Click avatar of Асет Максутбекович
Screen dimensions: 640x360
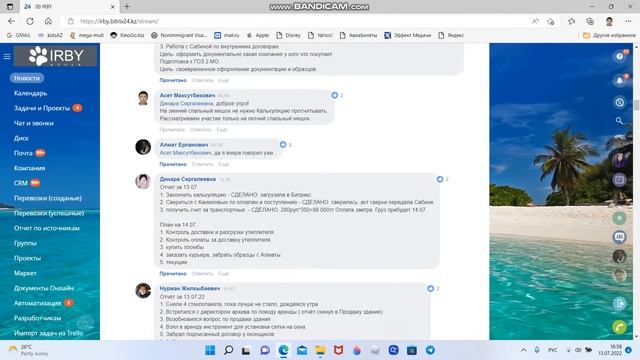pos(143,98)
